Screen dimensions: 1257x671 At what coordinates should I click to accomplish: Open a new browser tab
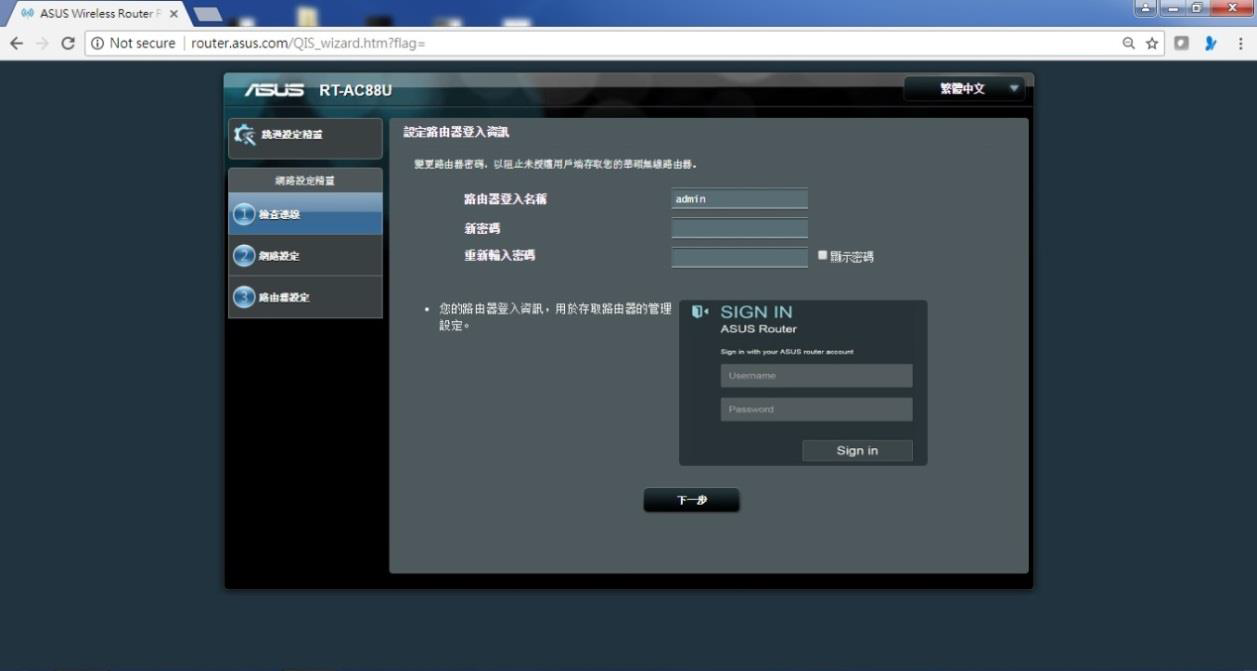pos(207,13)
